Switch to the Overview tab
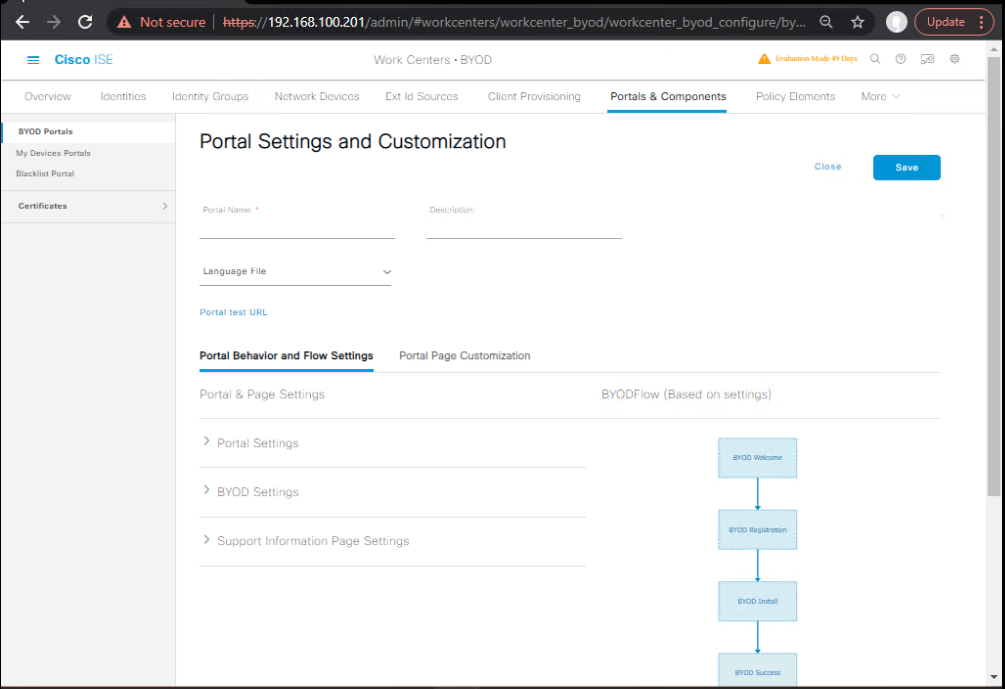Image resolution: width=1005 pixels, height=689 pixels. 47,96
